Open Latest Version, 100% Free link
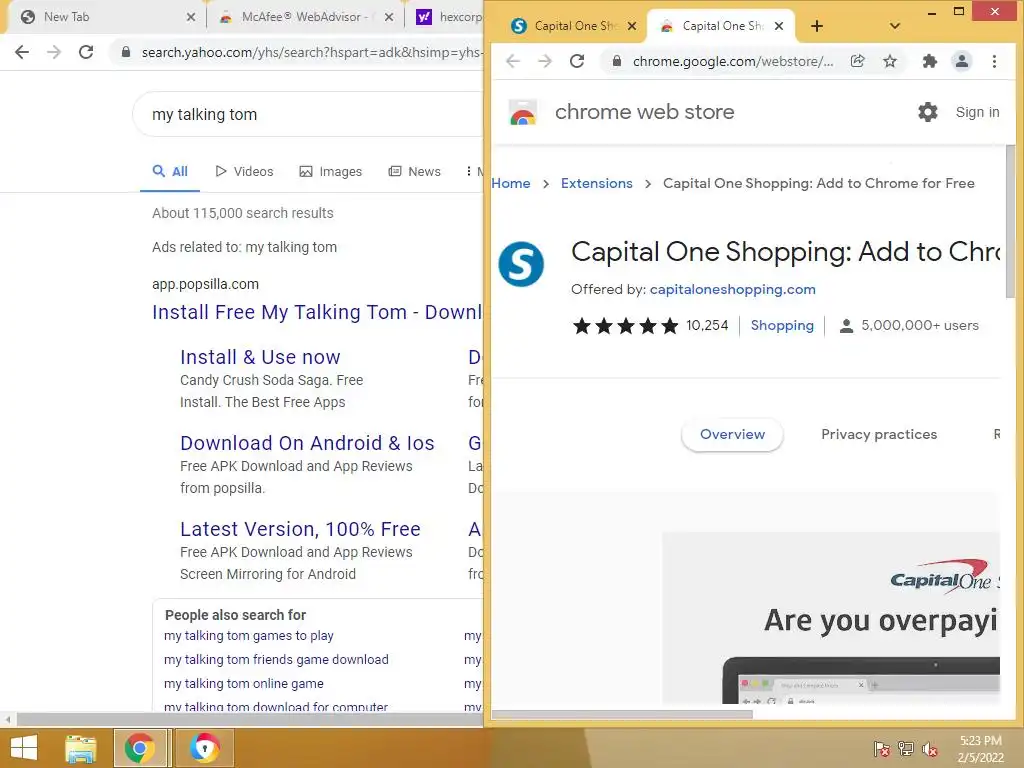 [300, 529]
